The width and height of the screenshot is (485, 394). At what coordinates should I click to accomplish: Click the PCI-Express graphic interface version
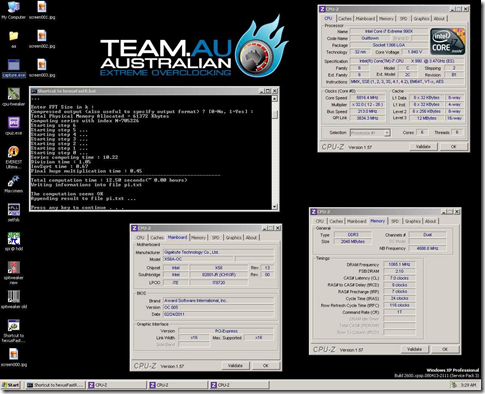tap(226, 331)
